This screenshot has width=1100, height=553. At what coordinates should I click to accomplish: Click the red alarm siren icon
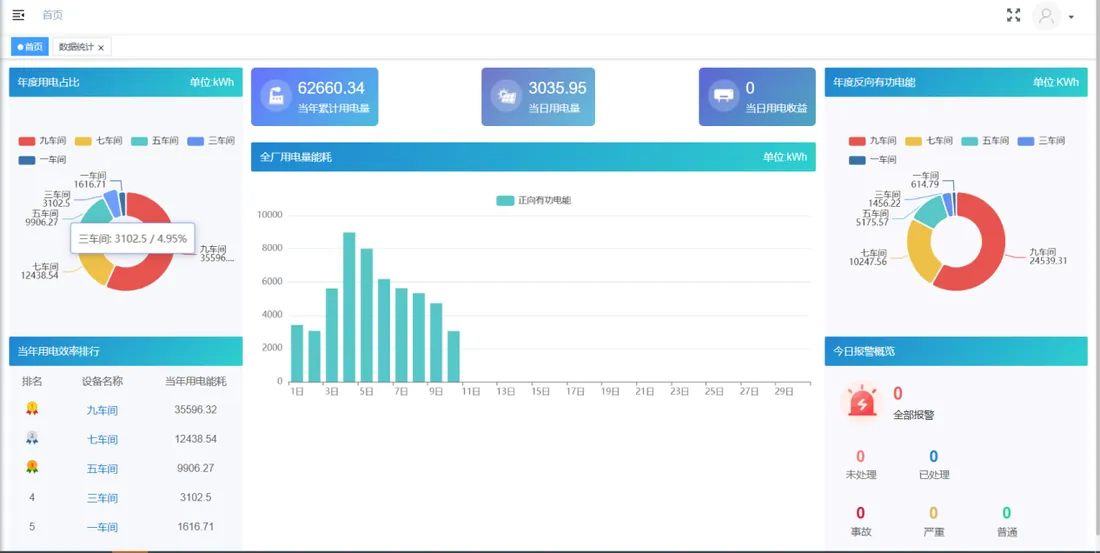[x=862, y=402]
